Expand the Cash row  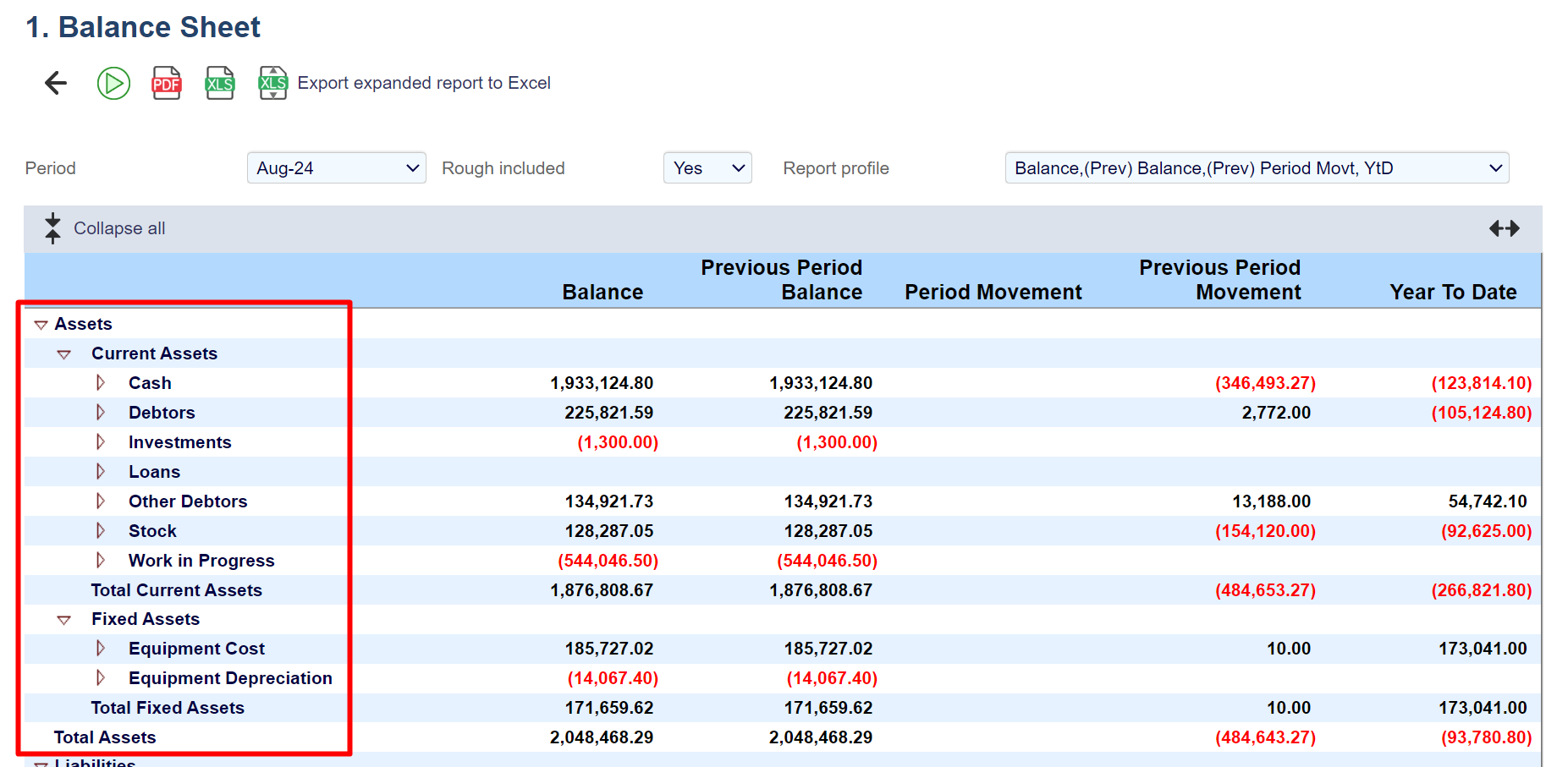click(101, 383)
